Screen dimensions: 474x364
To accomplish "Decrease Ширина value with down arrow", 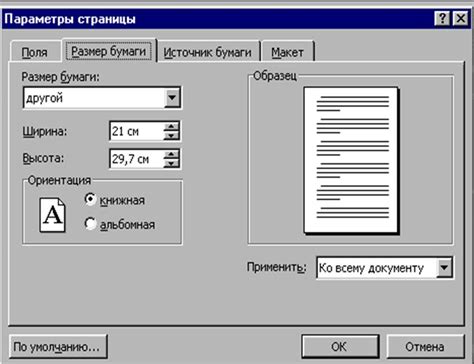I will pyautogui.click(x=172, y=135).
